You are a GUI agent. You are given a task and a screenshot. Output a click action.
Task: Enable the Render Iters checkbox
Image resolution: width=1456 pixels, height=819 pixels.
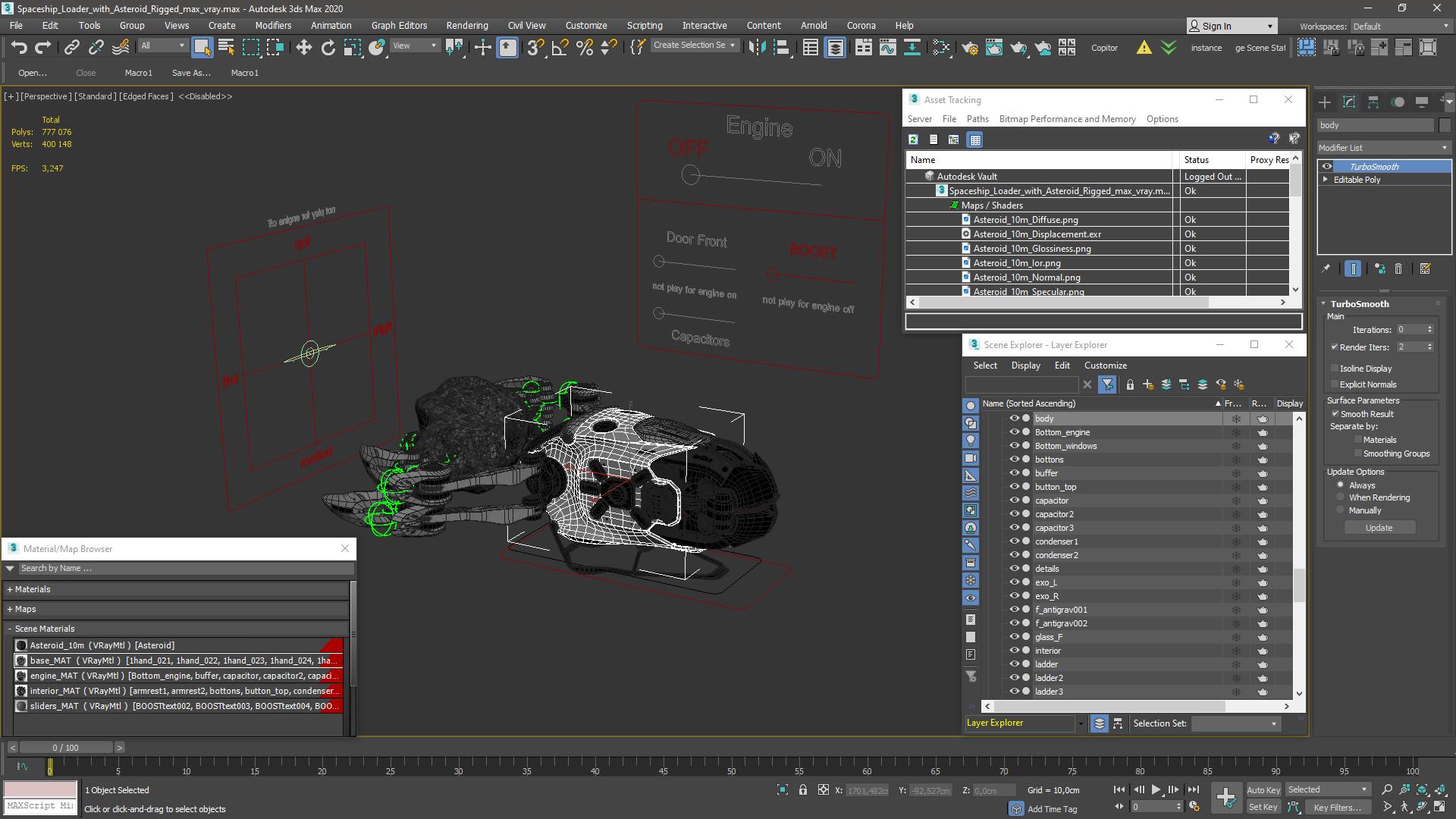coord(1334,347)
